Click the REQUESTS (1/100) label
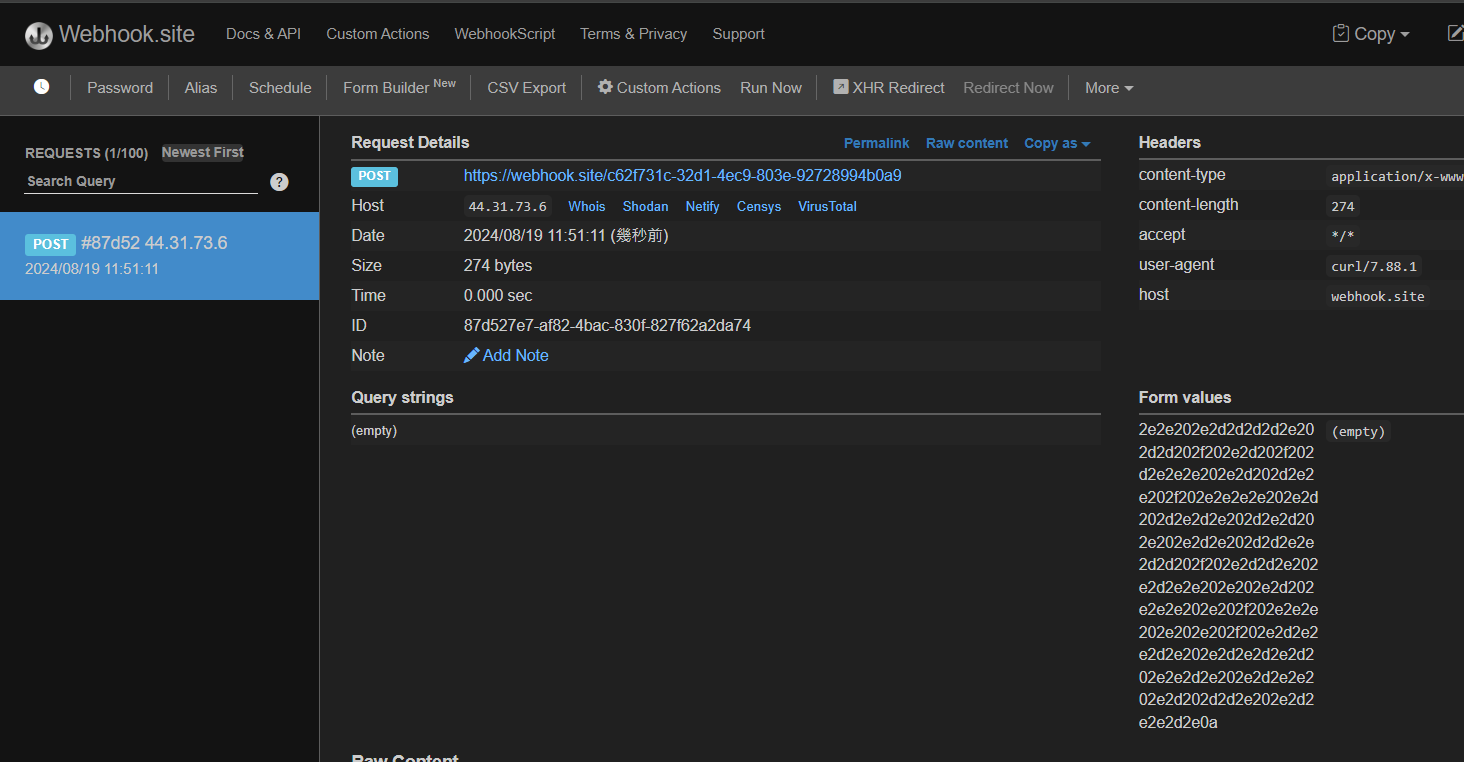The width and height of the screenshot is (1464, 762). (x=86, y=153)
